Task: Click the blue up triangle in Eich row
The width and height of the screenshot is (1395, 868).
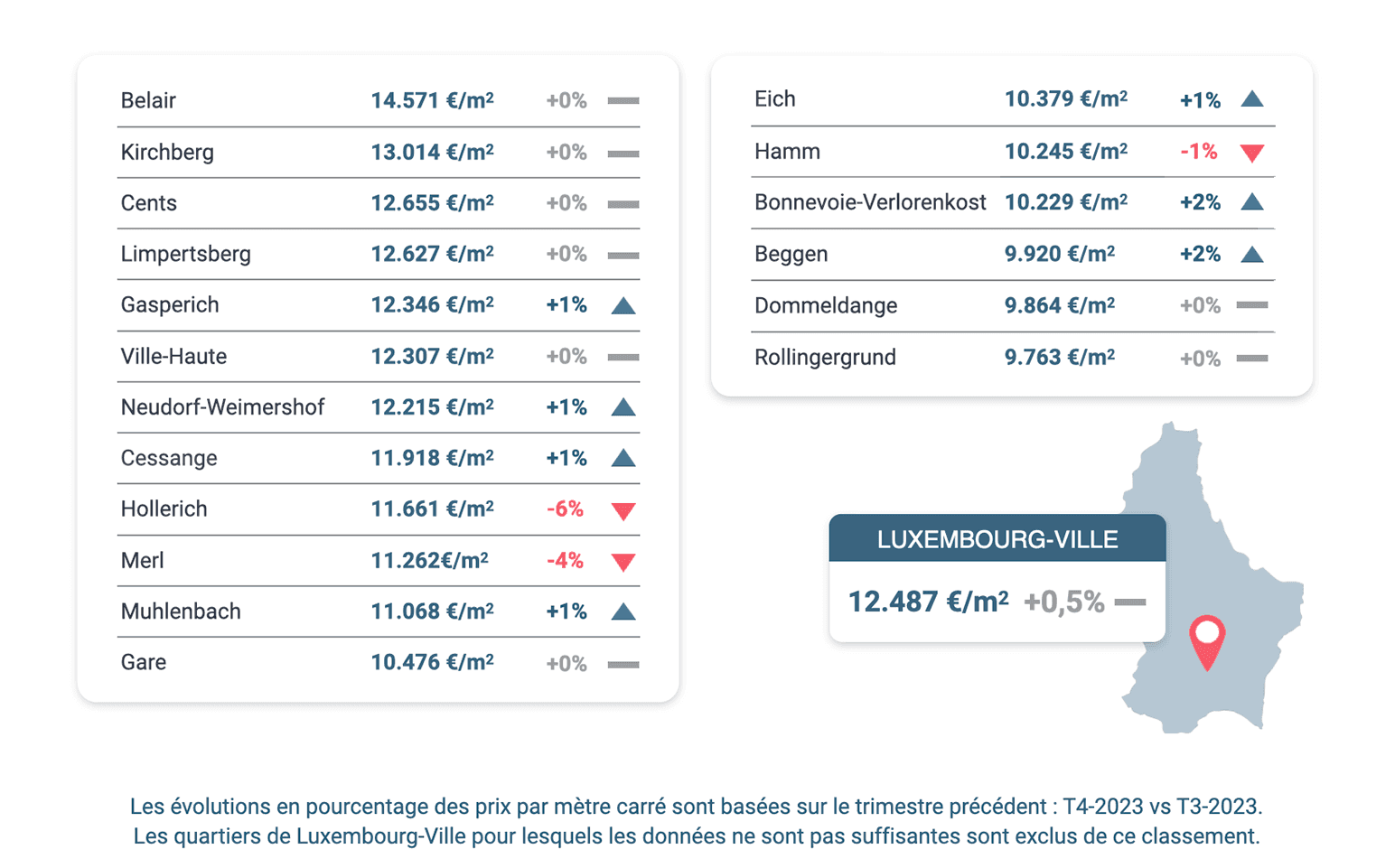Action: tap(1252, 99)
